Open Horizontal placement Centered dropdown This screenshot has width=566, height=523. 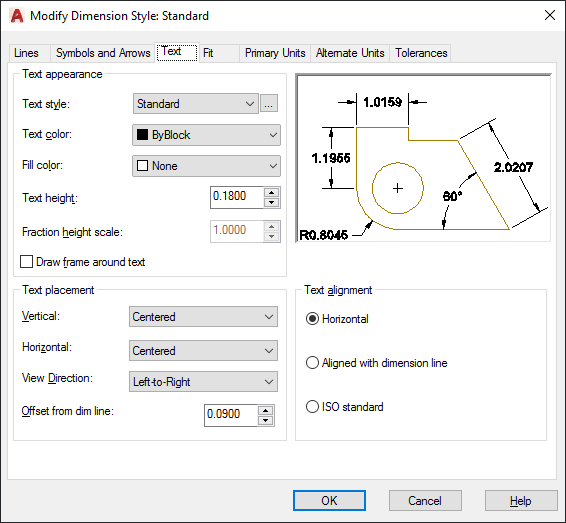click(x=203, y=350)
